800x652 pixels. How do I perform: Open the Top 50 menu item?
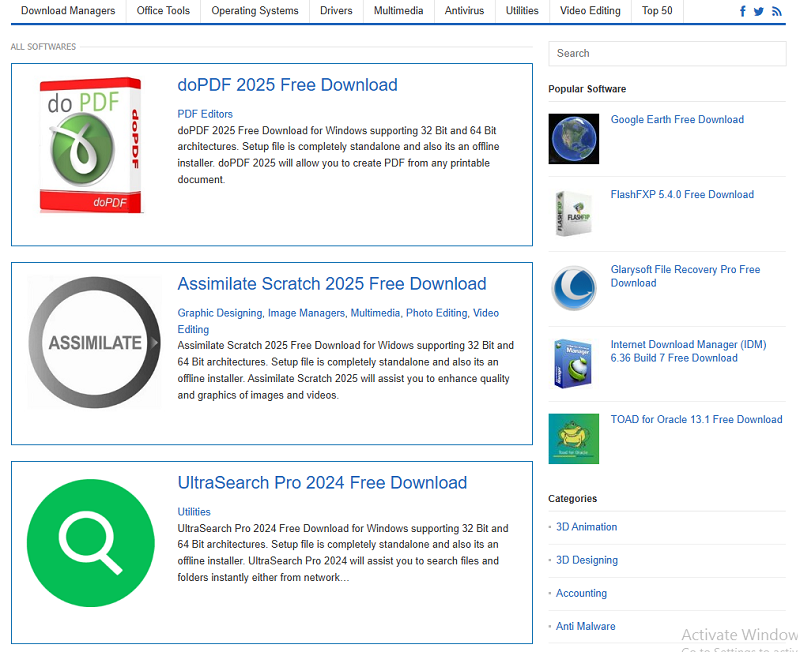click(x=657, y=11)
